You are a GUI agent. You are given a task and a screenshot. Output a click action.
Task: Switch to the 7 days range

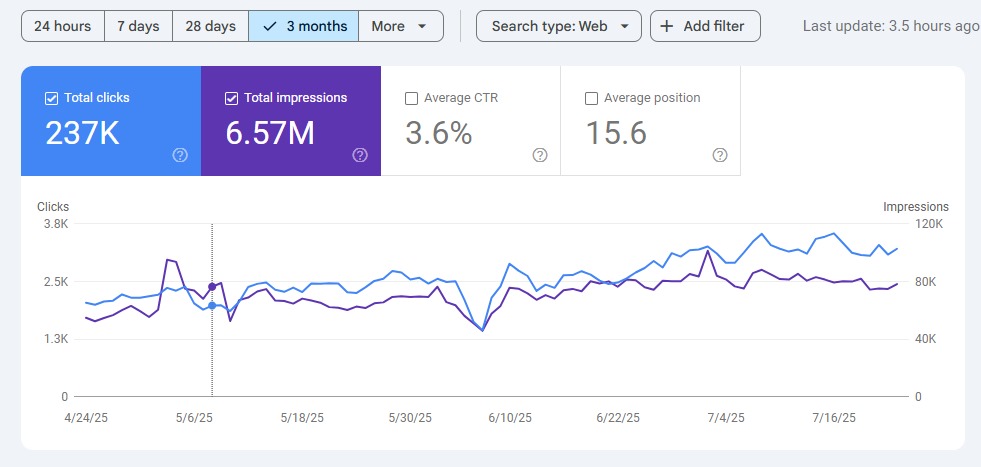click(x=138, y=26)
